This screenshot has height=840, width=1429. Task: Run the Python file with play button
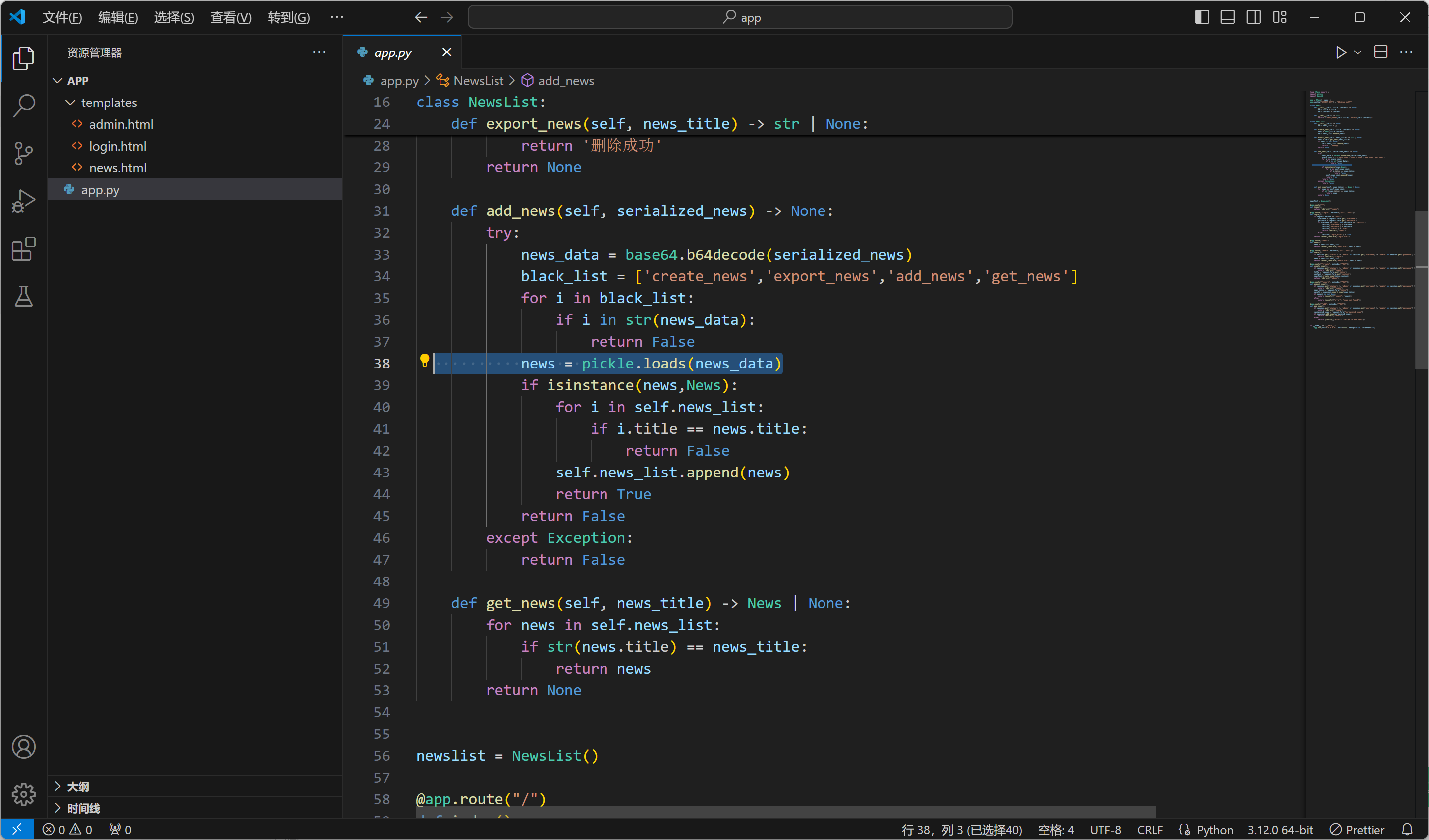pos(1340,52)
